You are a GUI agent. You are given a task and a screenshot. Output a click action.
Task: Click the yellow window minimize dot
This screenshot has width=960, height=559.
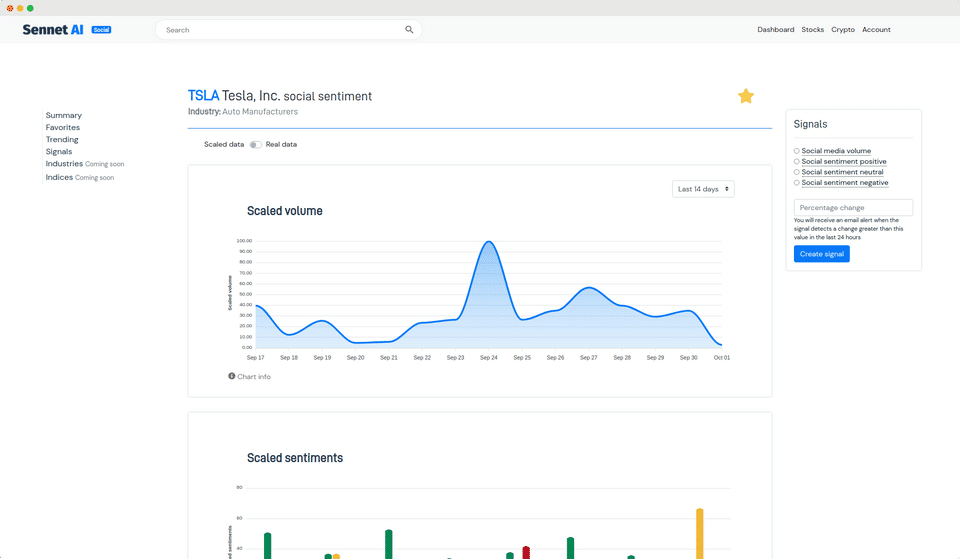pos(20,8)
